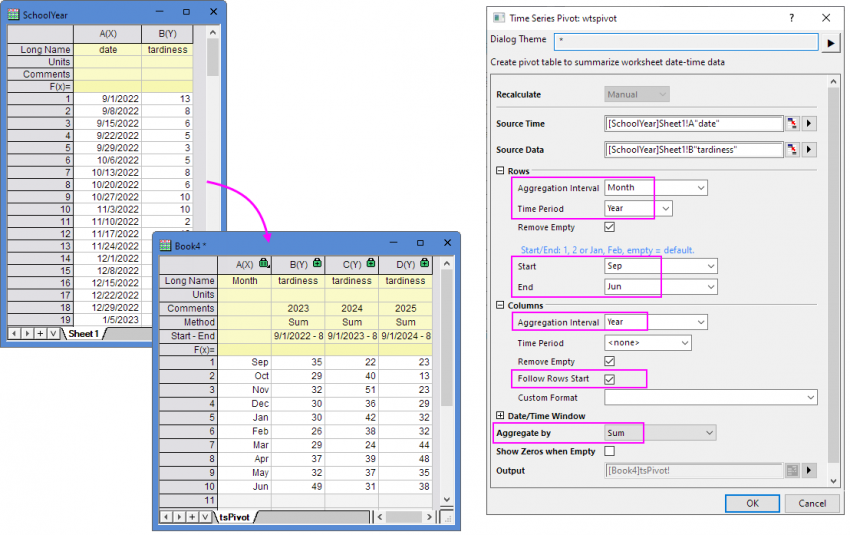Toggle the Follow Rows Start checkbox
The width and height of the screenshot is (850, 535).
(610, 379)
